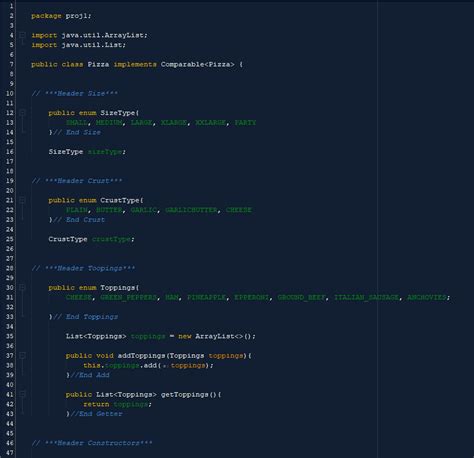Click the 'sizeType;' field name on line 16

pos(107,152)
